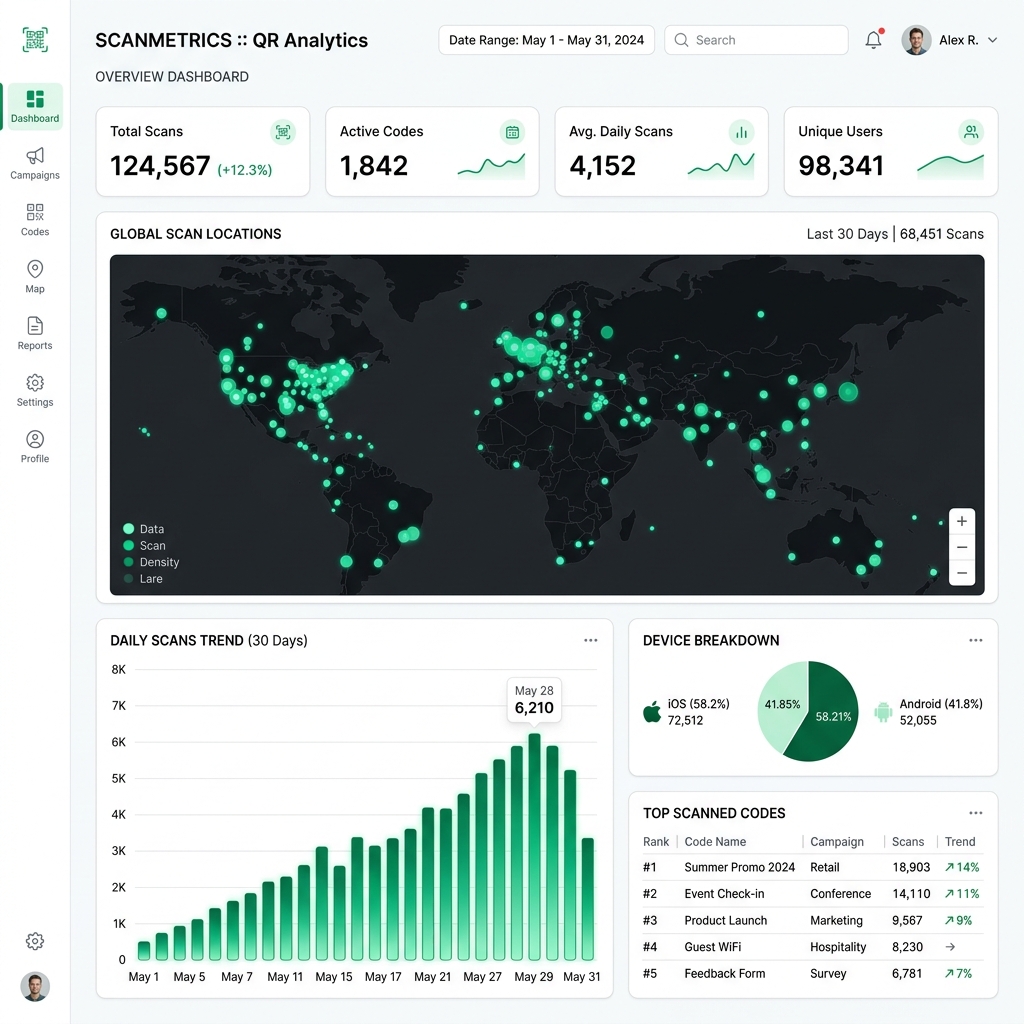Click the Search input field
The image size is (1024, 1024).
756,40
